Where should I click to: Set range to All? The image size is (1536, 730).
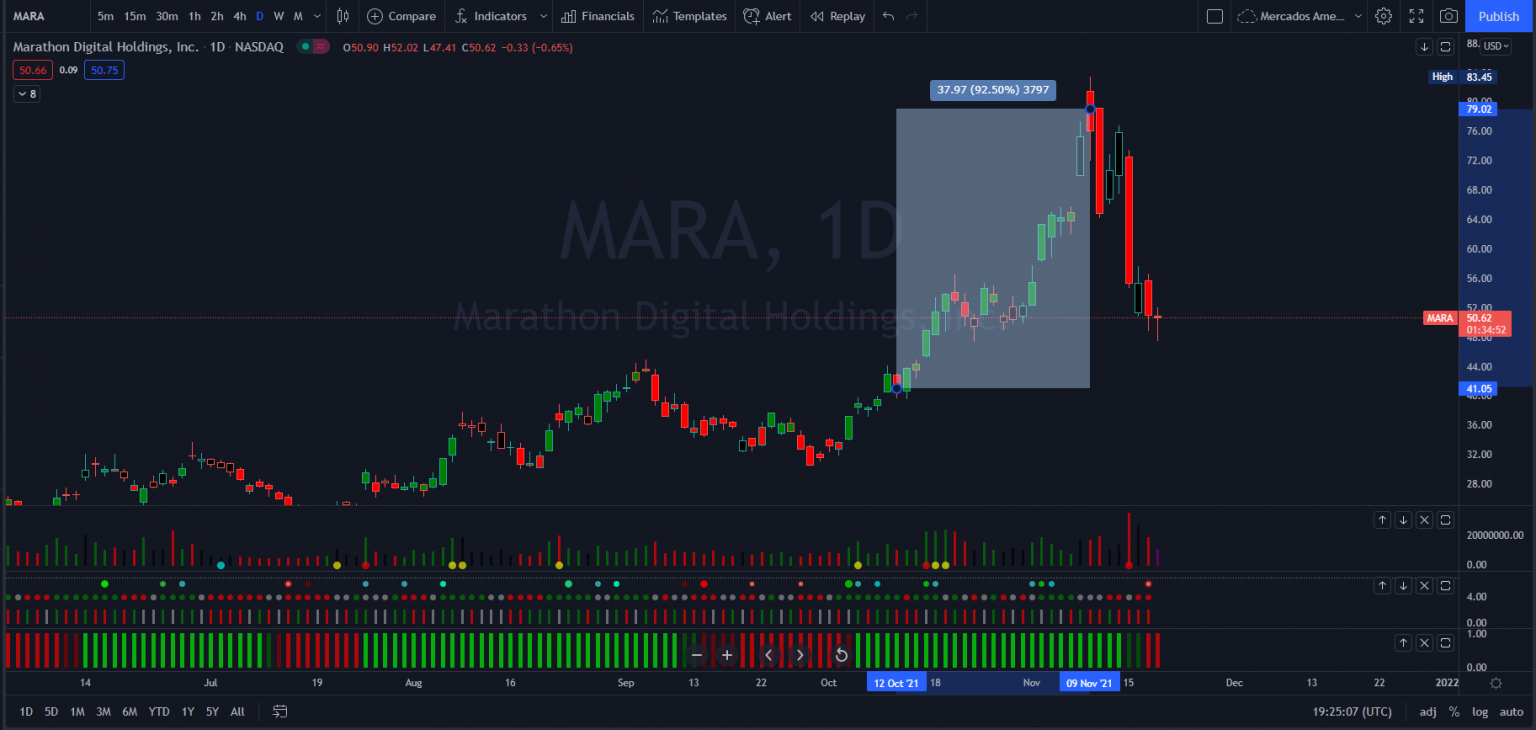point(237,712)
